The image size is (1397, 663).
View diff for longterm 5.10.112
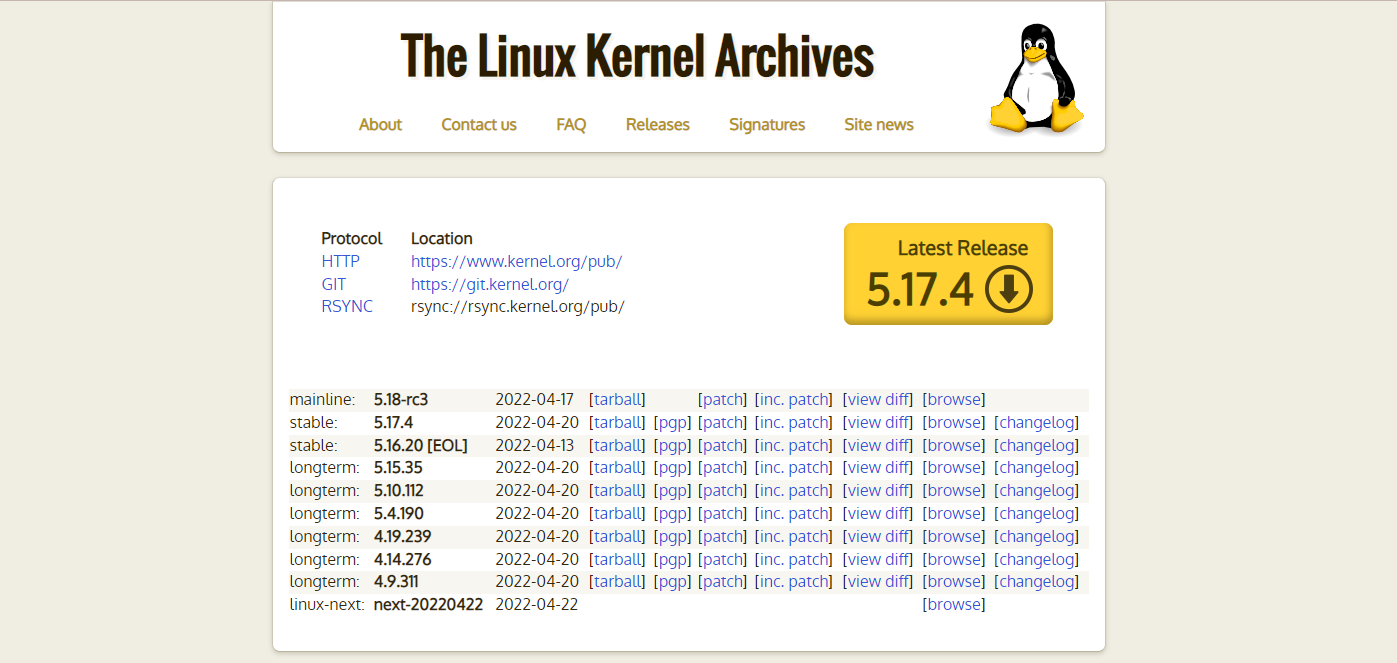tap(877, 490)
